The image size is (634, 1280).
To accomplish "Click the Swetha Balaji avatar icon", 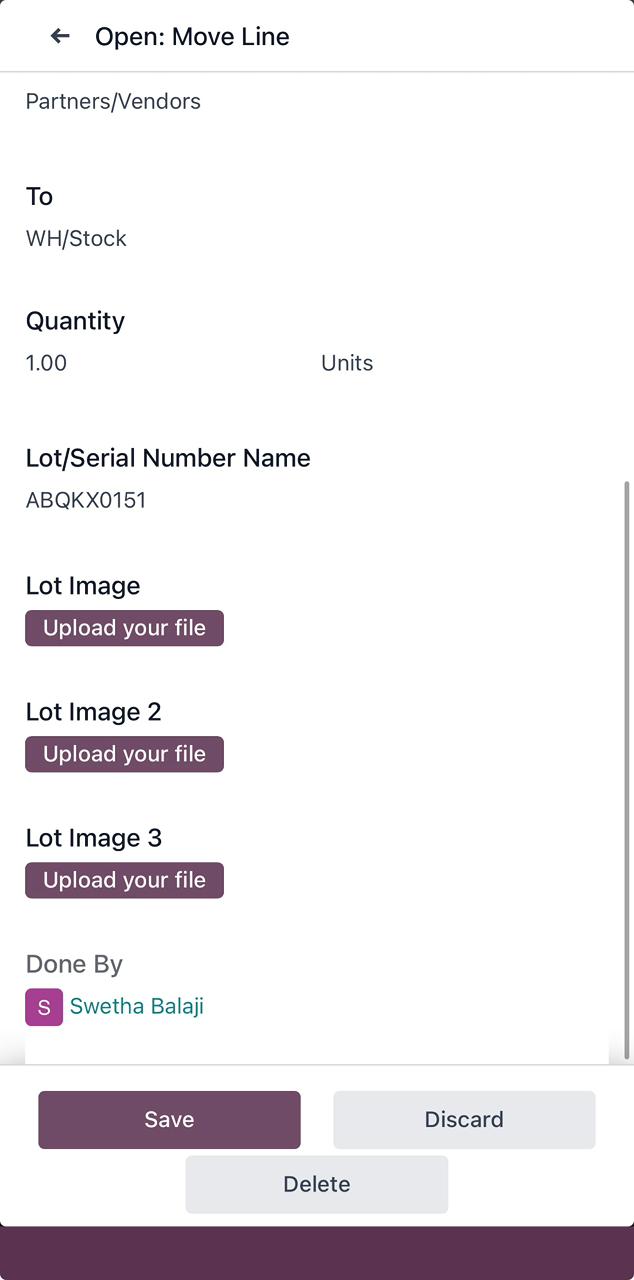I will 44,1007.
